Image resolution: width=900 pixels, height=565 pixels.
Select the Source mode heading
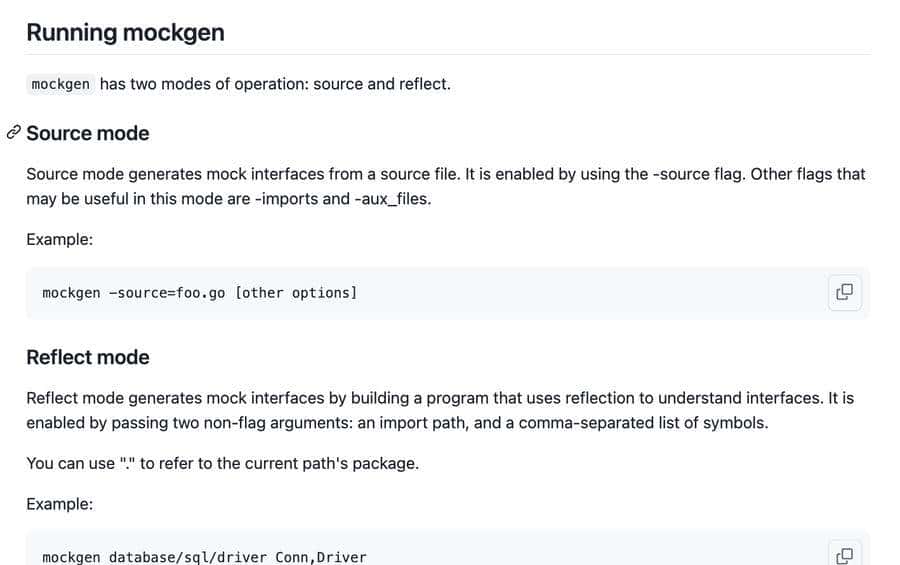(x=88, y=133)
